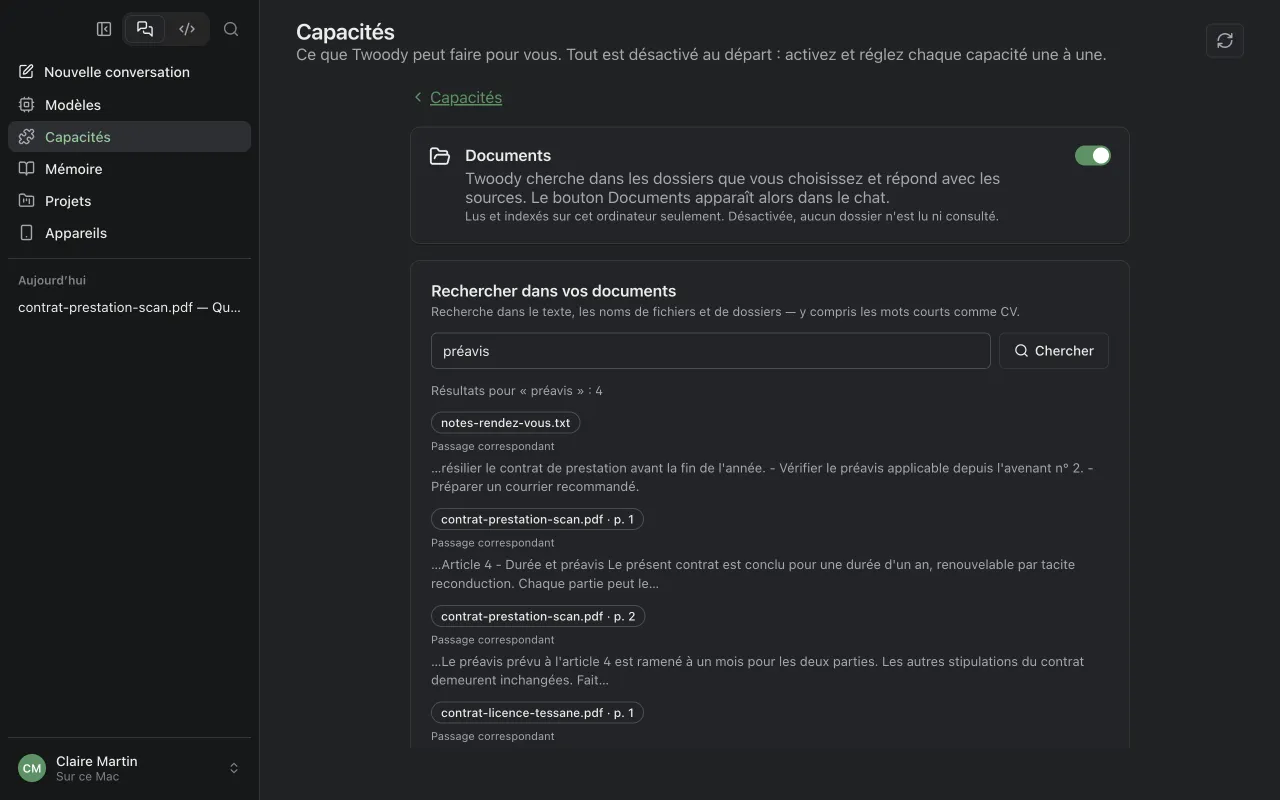The height and width of the screenshot is (800, 1280).
Task: Open the Mémoire section
Action: [x=129, y=169]
